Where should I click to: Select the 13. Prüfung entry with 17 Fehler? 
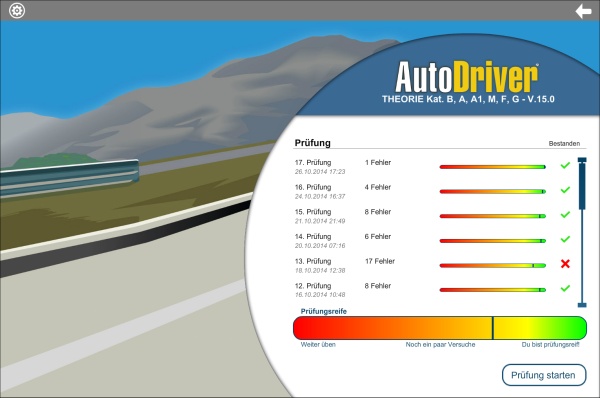(433, 265)
